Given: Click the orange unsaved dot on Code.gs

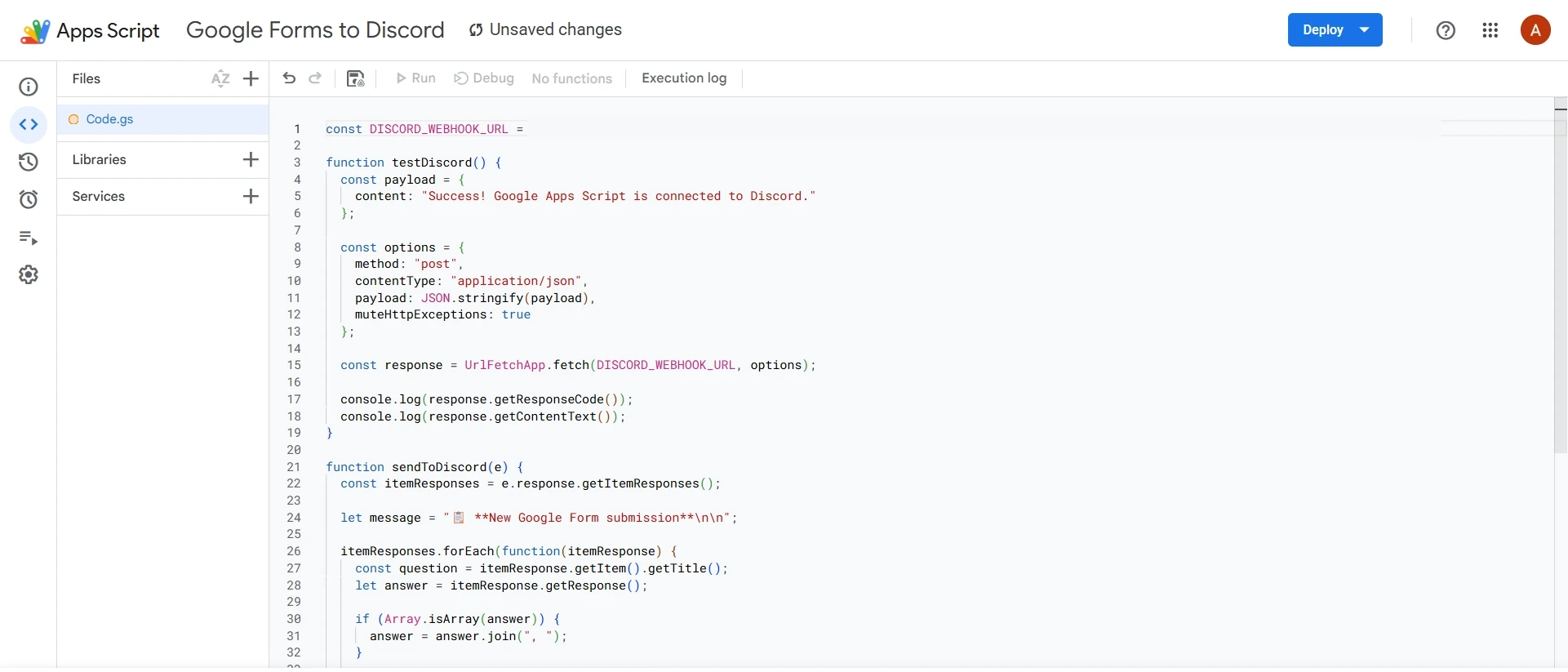Looking at the screenshot, I should point(73,119).
